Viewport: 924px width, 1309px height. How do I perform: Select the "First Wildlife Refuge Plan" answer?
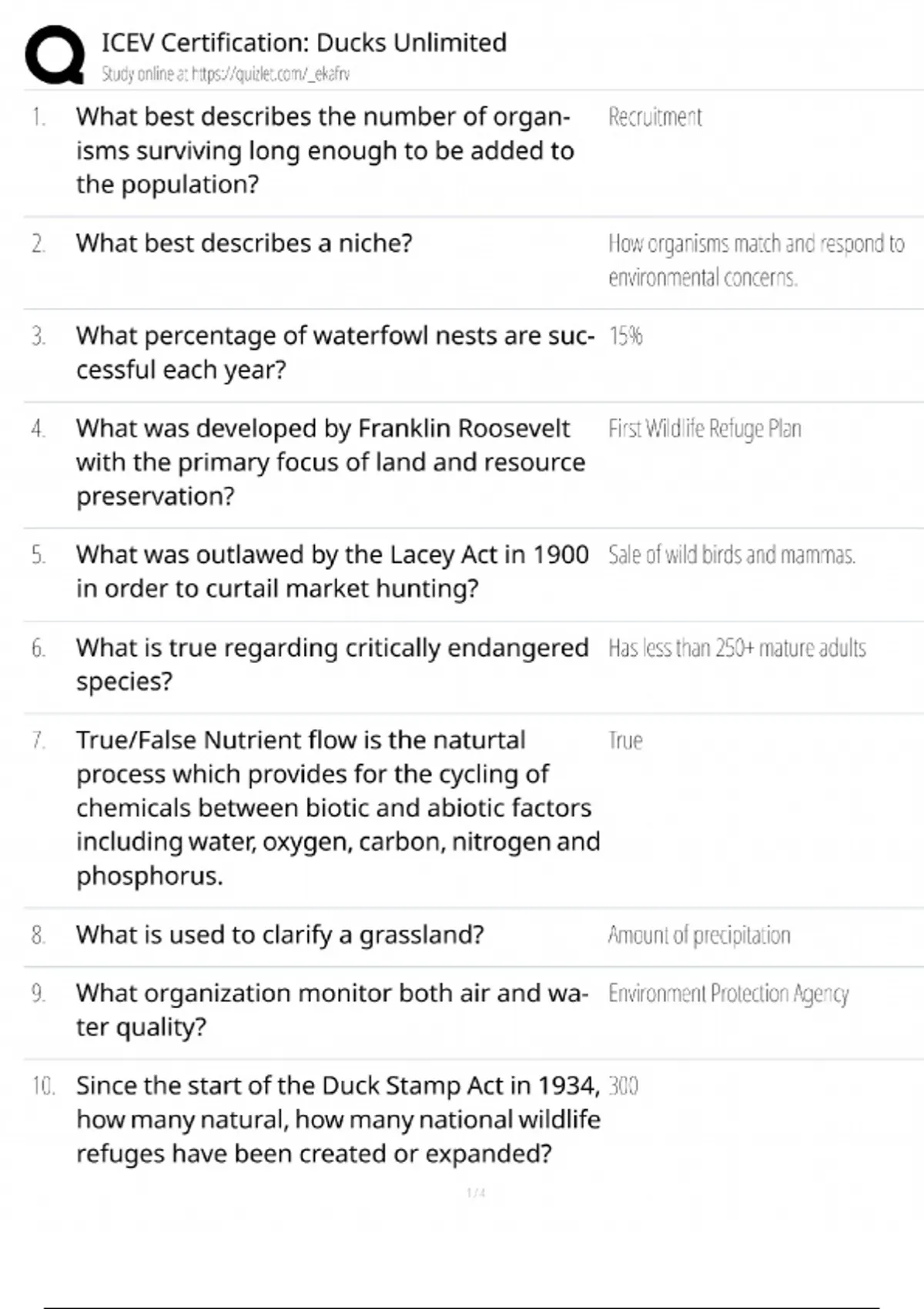(x=705, y=429)
